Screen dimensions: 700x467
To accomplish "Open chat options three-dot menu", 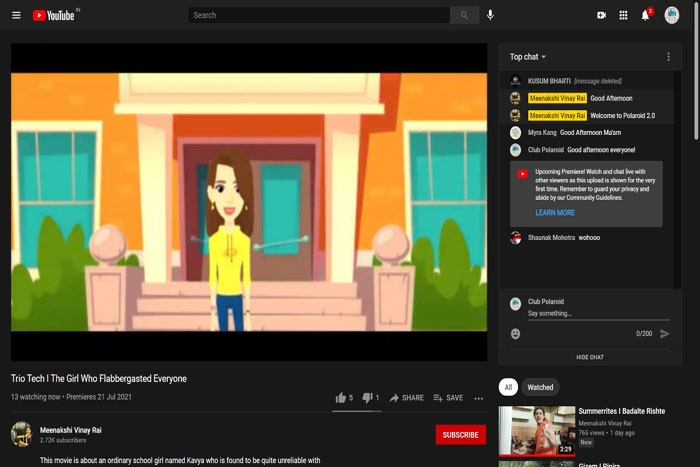I will click(668, 57).
